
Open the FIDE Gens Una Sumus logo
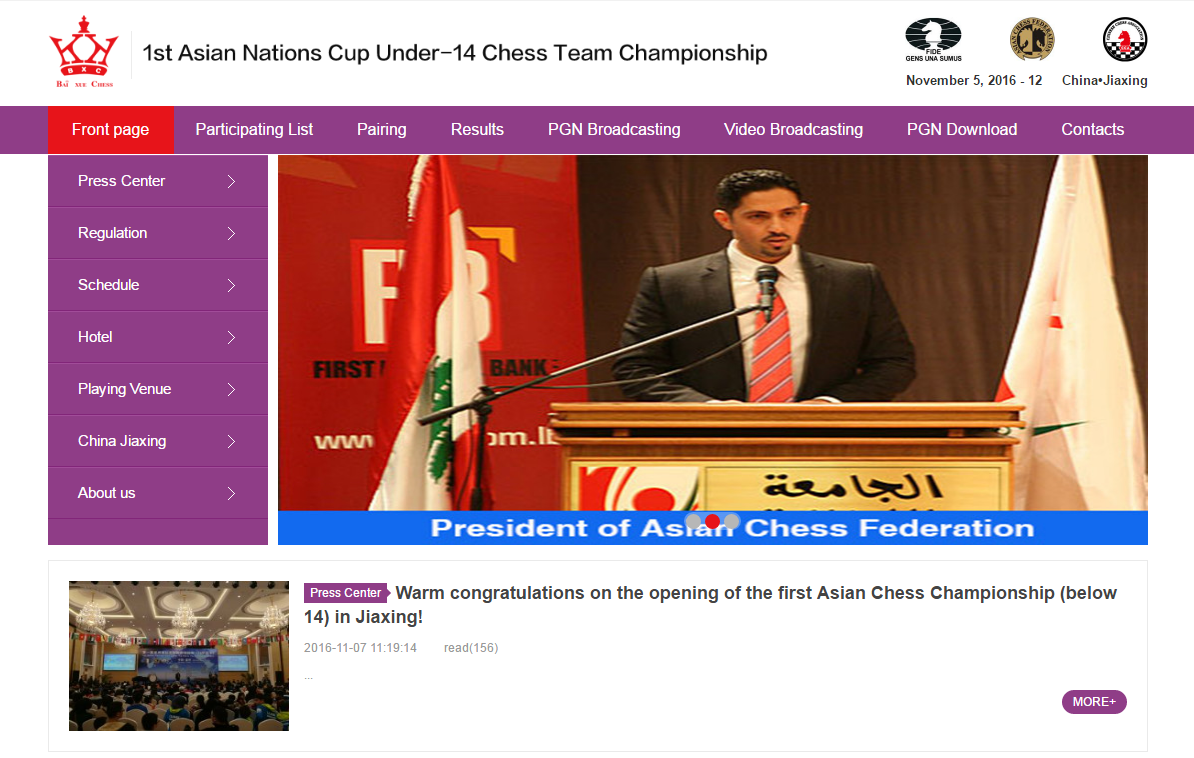click(x=933, y=40)
